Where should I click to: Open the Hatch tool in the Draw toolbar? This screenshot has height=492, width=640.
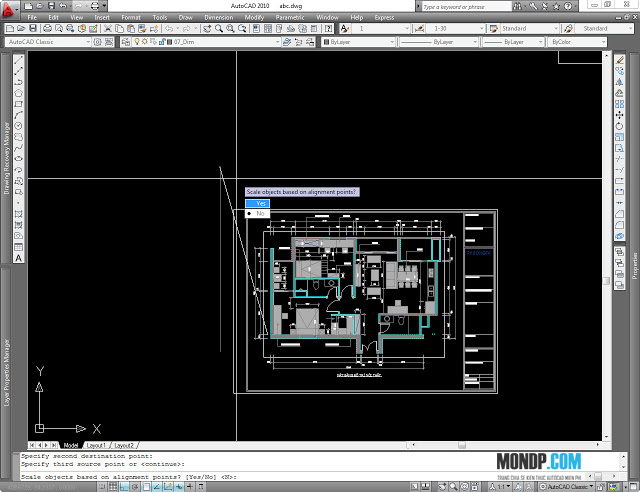coord(18,214)
